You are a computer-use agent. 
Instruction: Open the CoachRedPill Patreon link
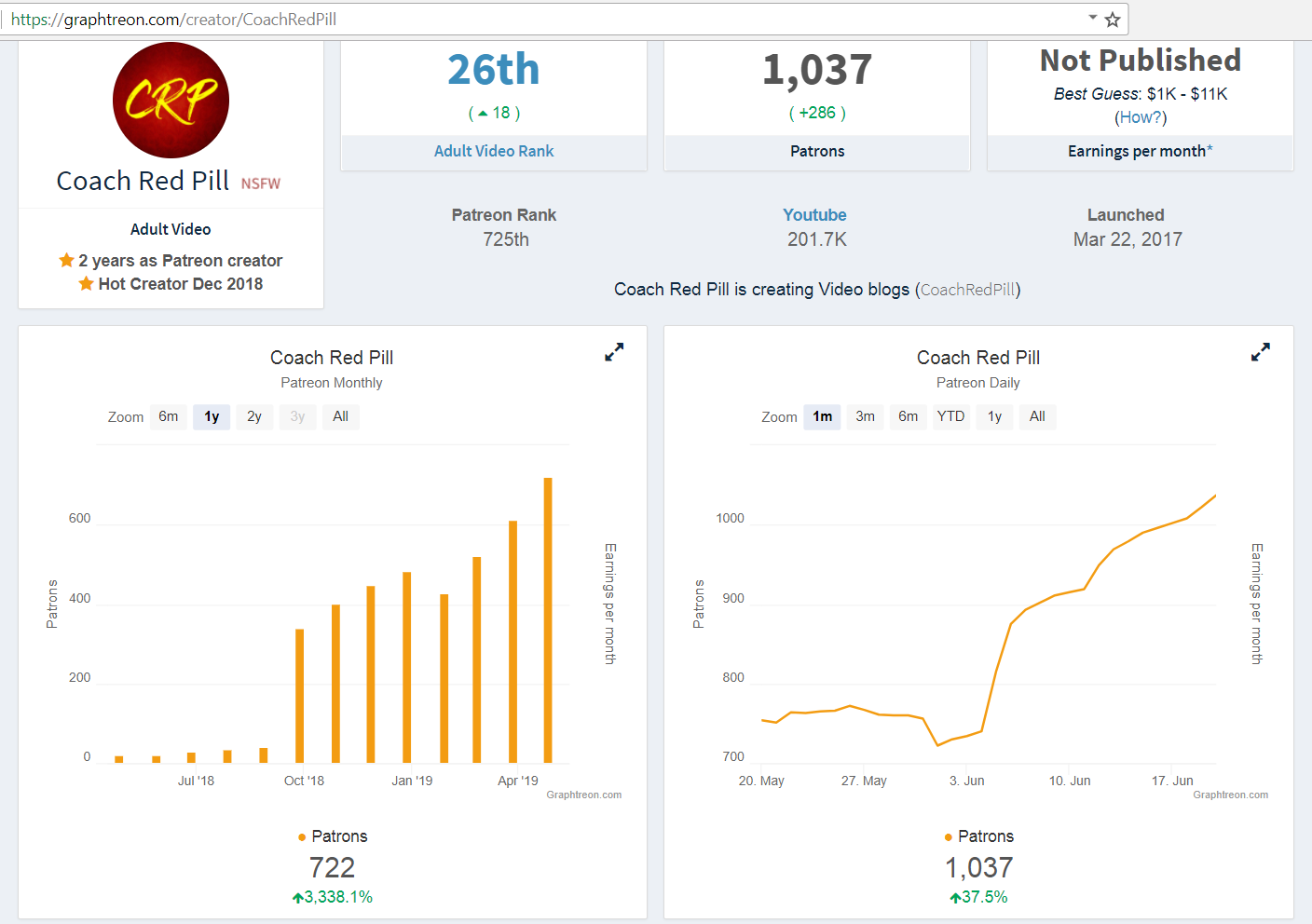pos(968,290)
